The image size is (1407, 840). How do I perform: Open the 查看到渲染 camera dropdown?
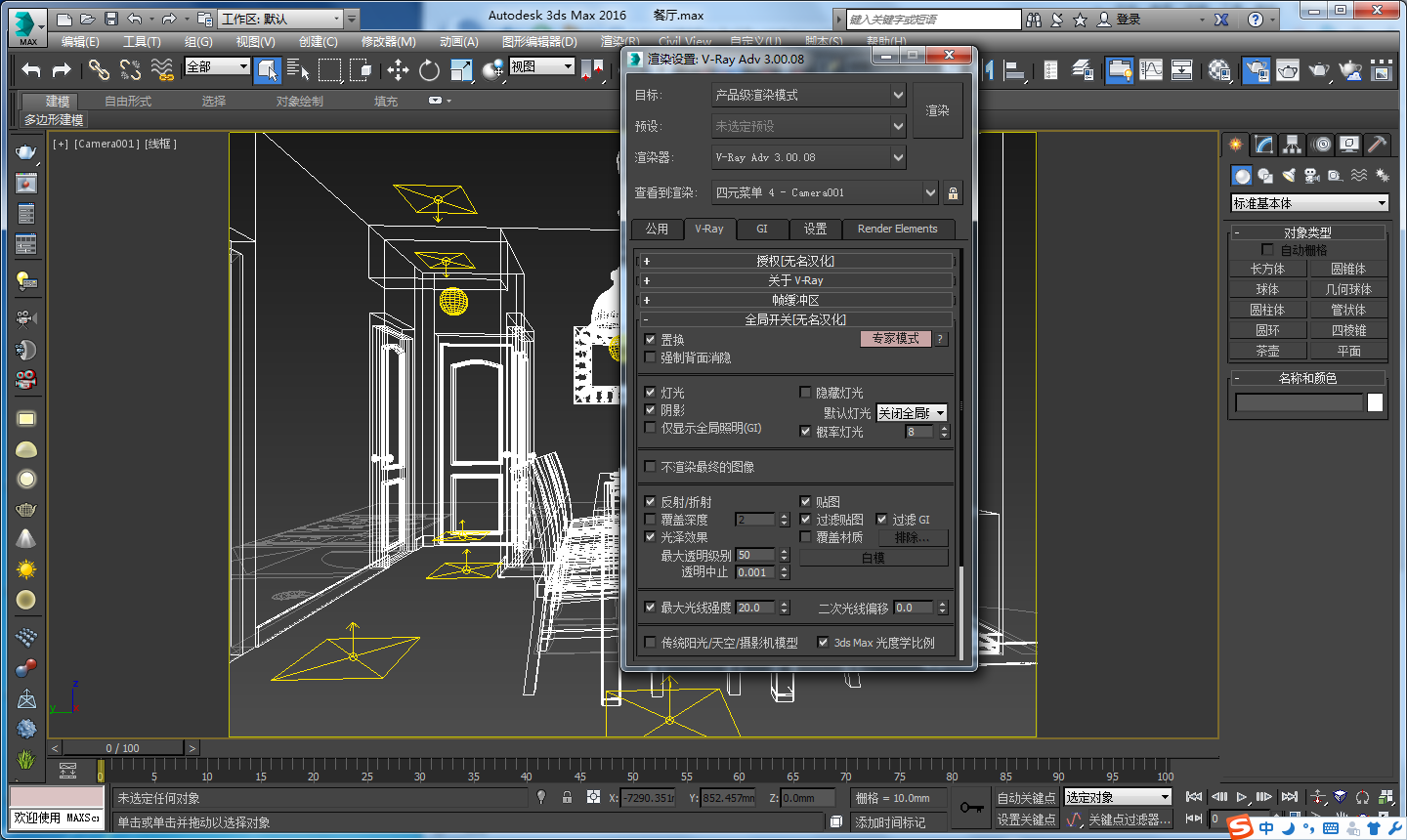click(826, 192)
